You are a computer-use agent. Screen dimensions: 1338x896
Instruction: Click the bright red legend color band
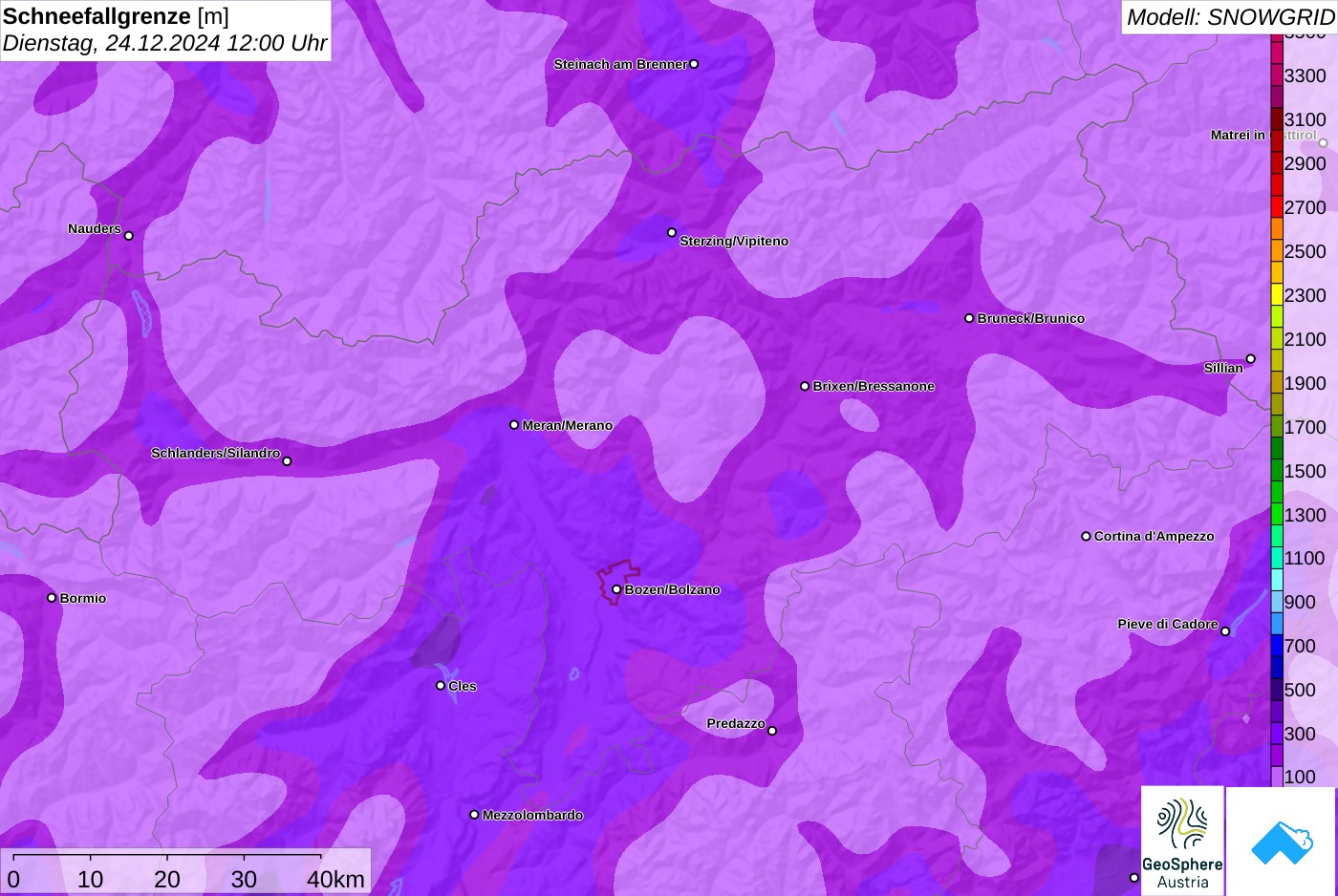[1277, 206]
